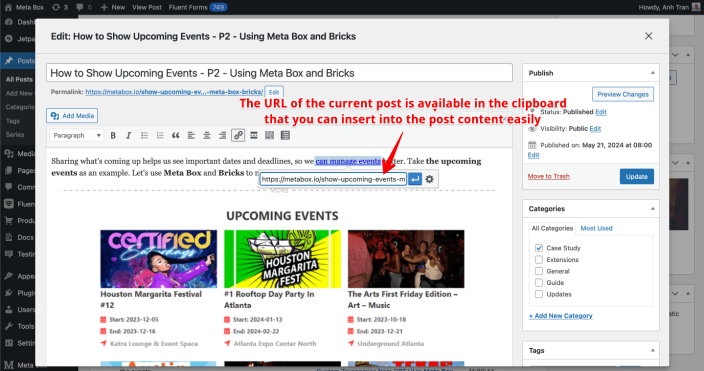
Task: Open Fluent Forms in admin bar
Action: [198, 7]
